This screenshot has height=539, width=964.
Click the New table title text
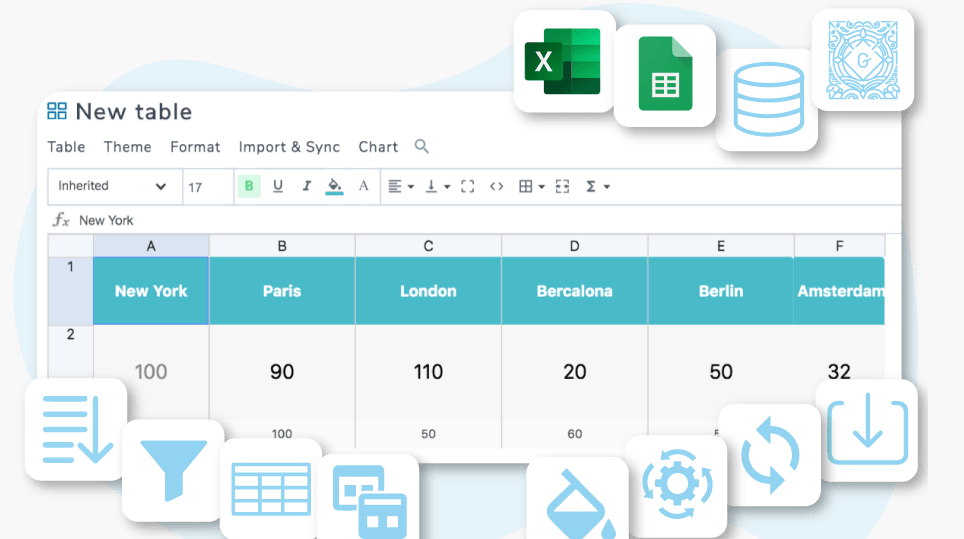133,112
